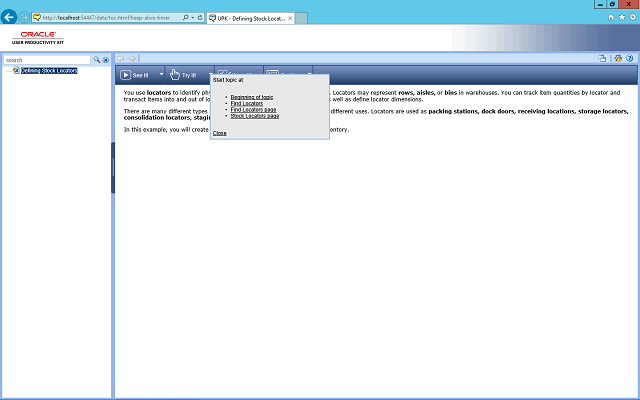This screenshot has width=640, height=400.
Task: Start topic at Find Locators page link
Action: click(x=253, y=110)
